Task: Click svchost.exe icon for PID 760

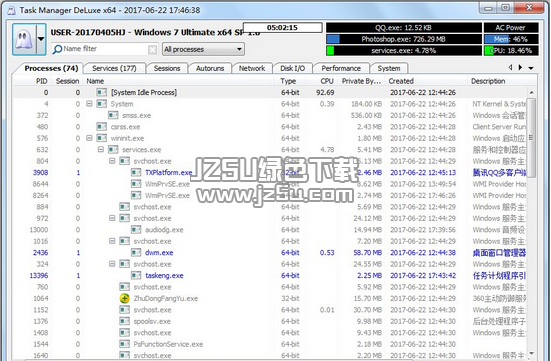Action: tap(124, 287)
